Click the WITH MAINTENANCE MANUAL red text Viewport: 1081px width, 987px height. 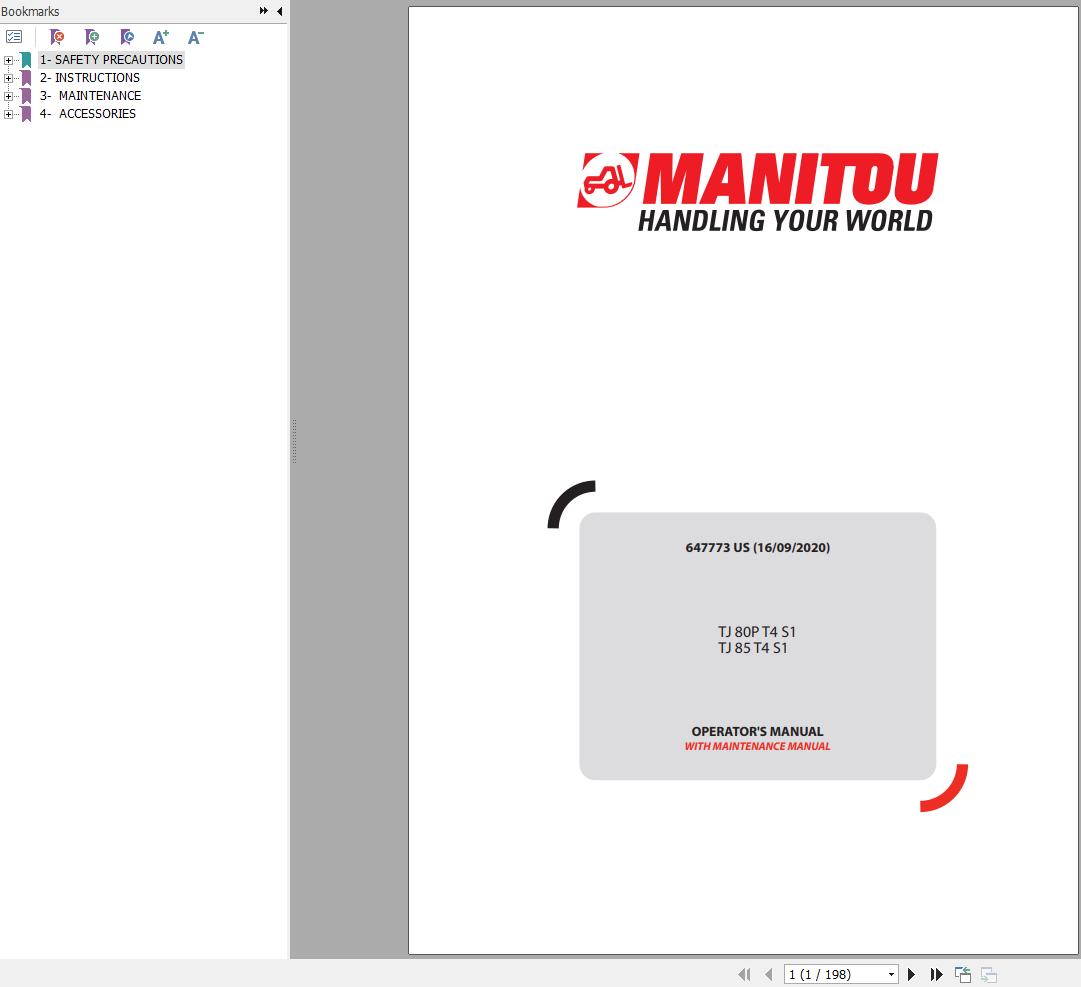click(757, 746)
